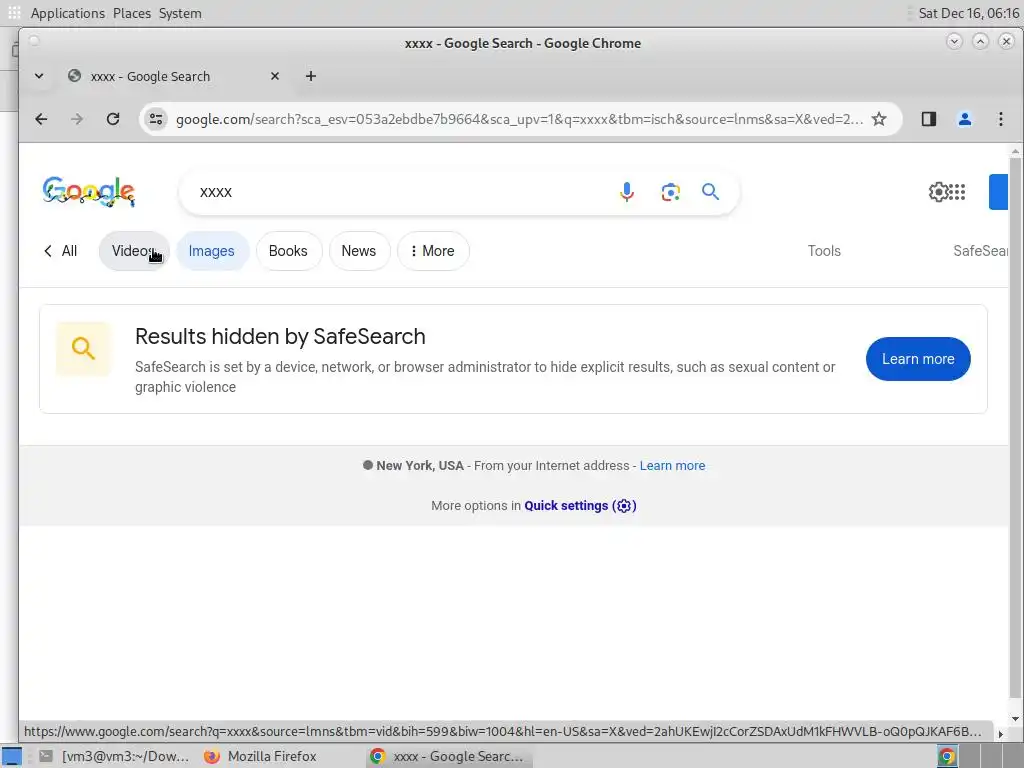Screen dimensions: 1024x768
Task: Bookmark this page with the star icon
Action: [879, 119]
